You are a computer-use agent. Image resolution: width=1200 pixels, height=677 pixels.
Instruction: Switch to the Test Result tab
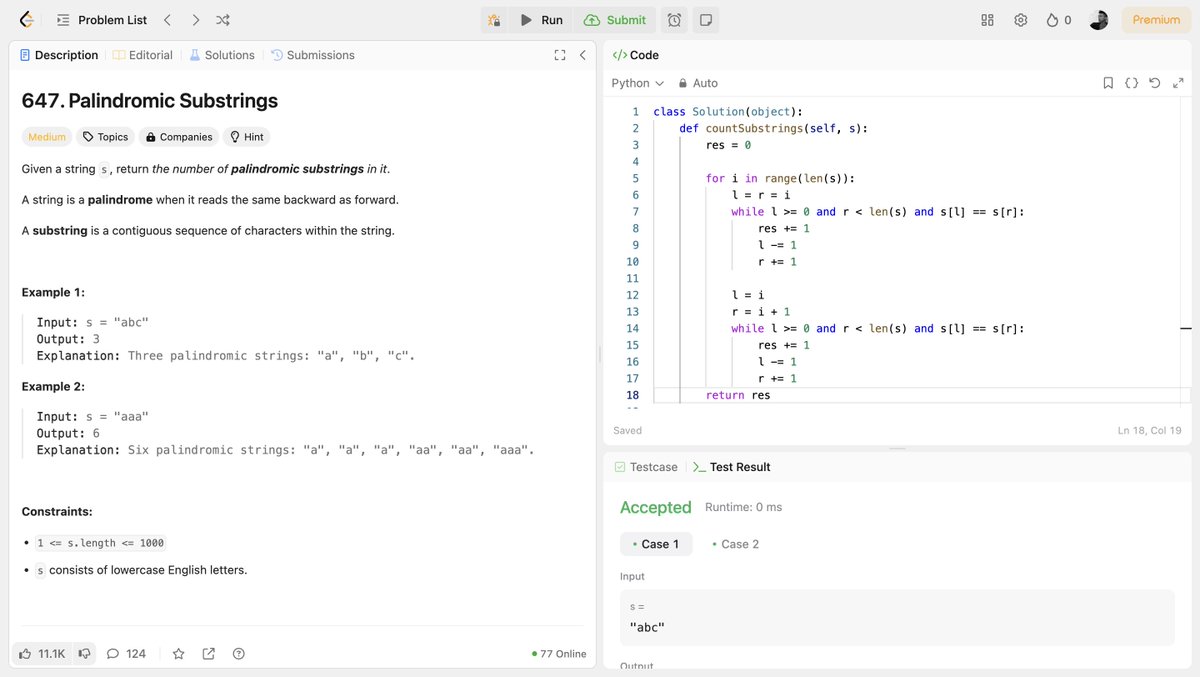[x=731, y=467]
